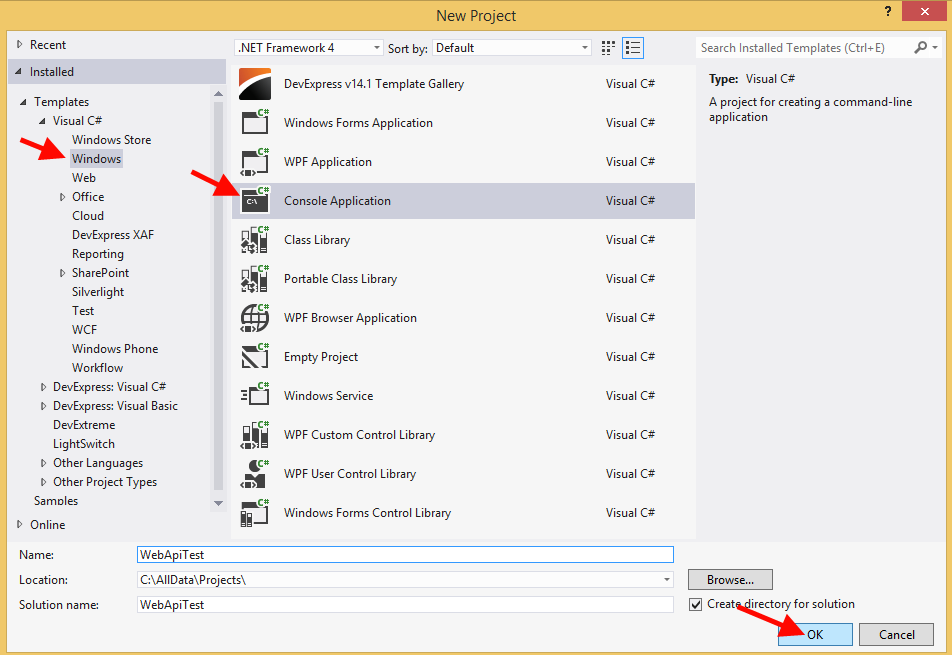The width and height of the screenshot is (952, 655).
Task: Click the WPF Application template icon
Action: (255, 162)
